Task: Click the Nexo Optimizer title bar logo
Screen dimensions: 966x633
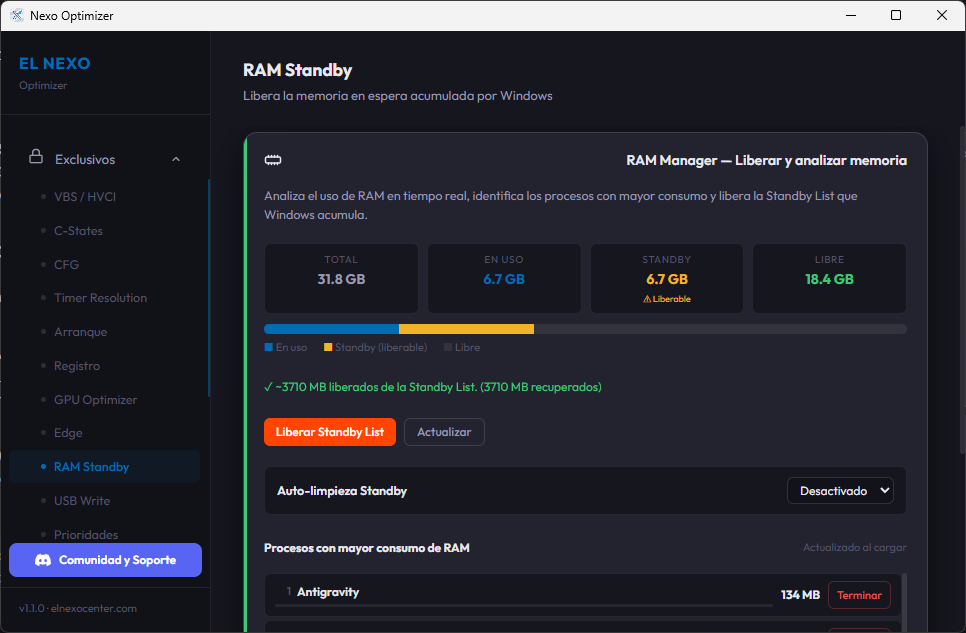Action: (x=17, y=15)
